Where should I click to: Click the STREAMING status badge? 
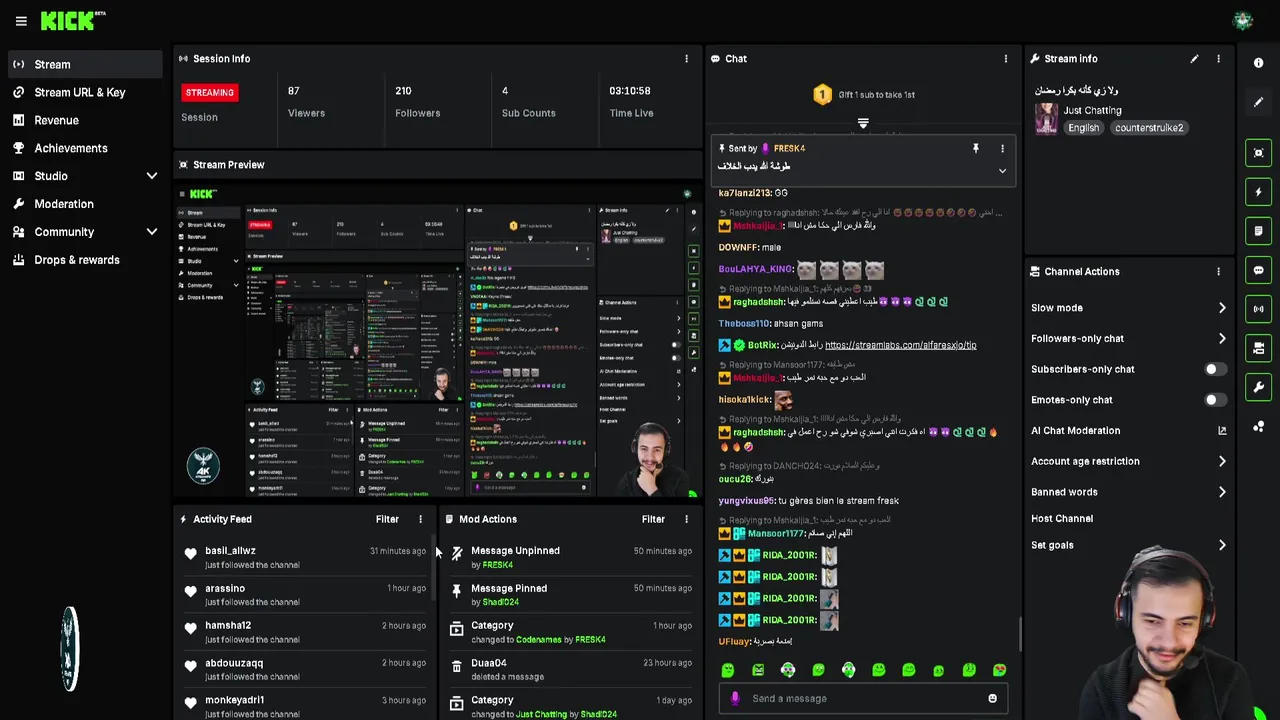coord(209,93)
